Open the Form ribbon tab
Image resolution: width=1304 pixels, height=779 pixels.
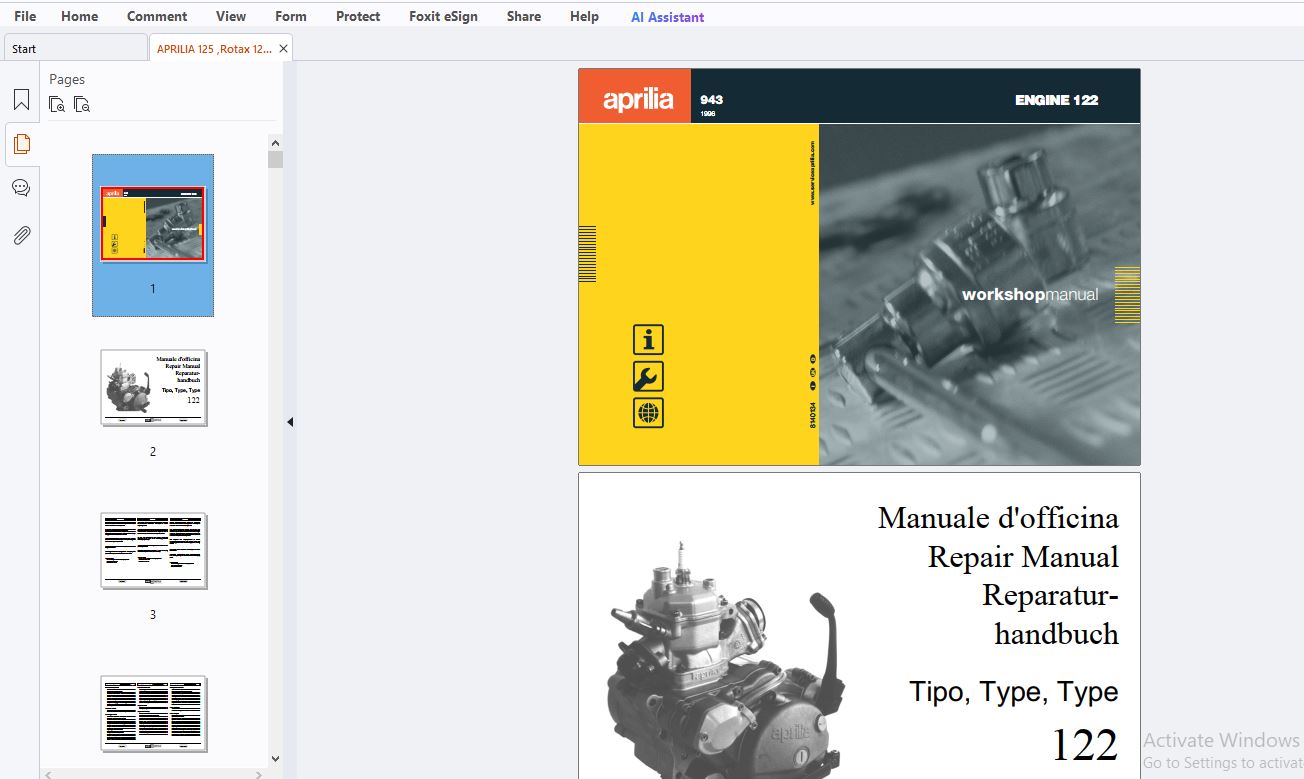tap(291, 16)
